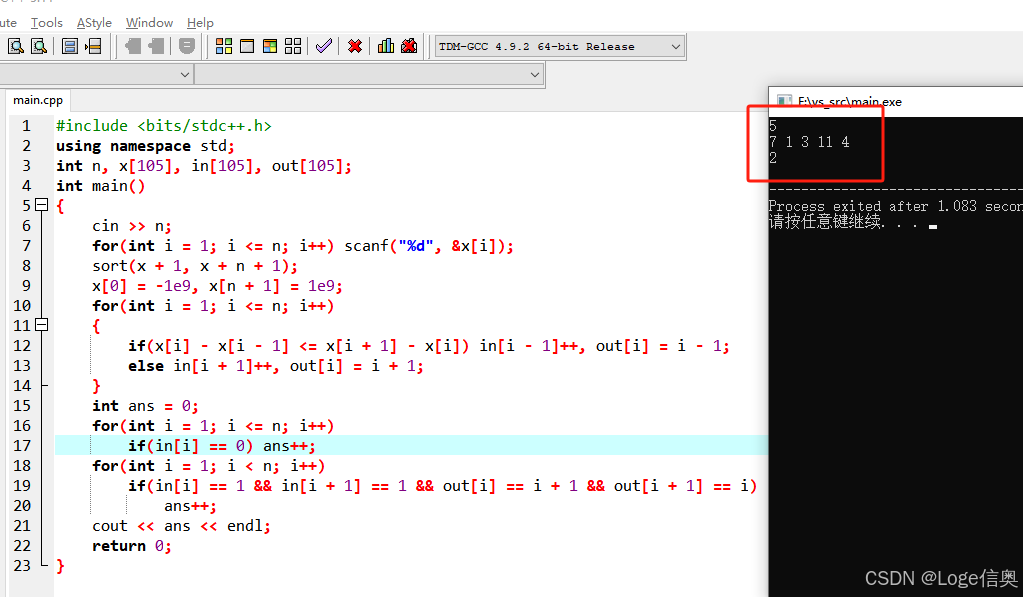Click the 'else in[i + 1]++' line
The width and height of the screenshot is (1023, 597).
(275, 366)
